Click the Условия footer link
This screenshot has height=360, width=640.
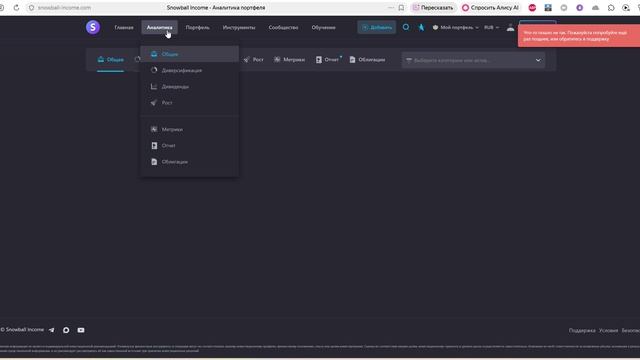[609, 330]
